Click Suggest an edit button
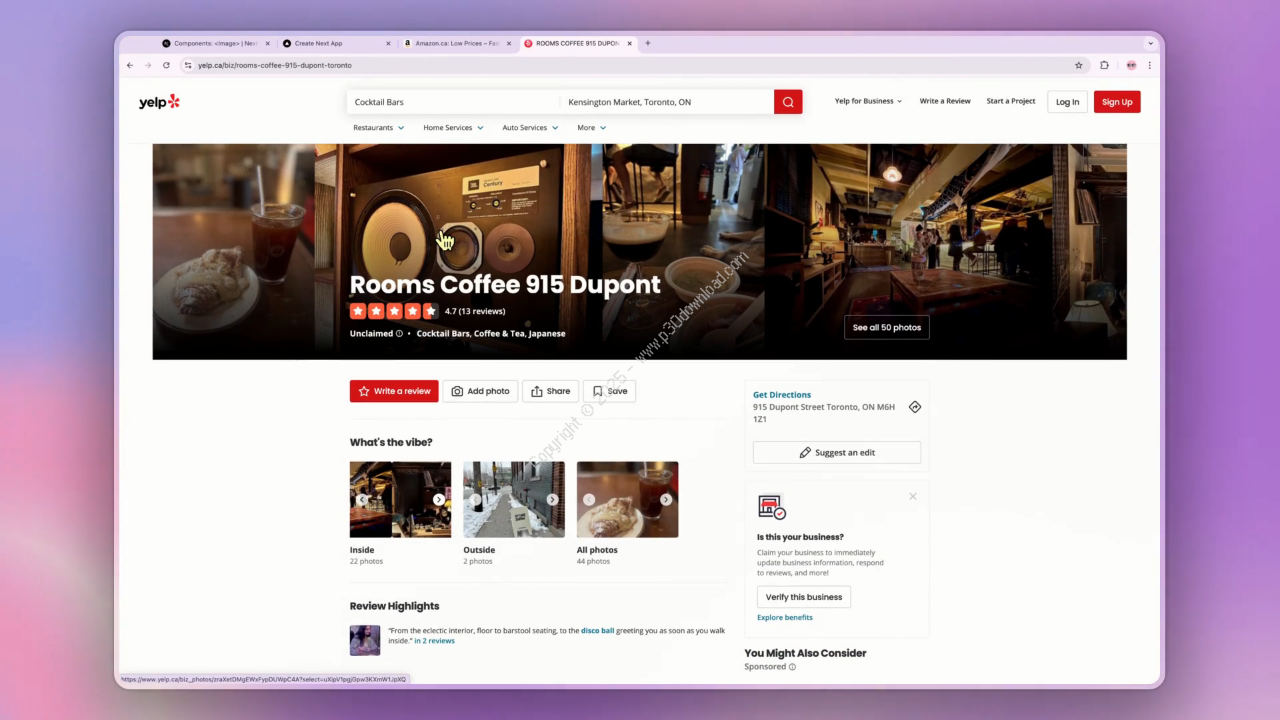This screenshot has width=1280, height=720. (837, 452)
